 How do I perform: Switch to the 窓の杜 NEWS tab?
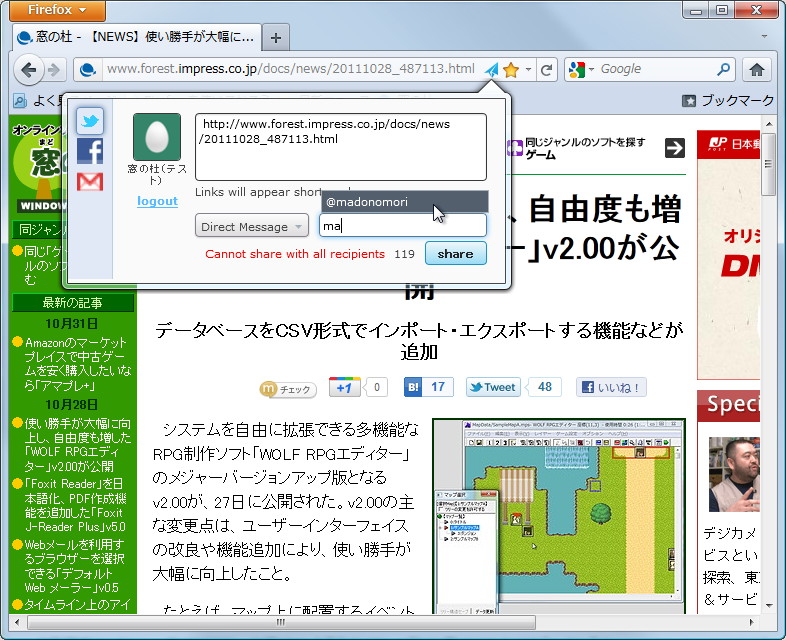(135, 37)
